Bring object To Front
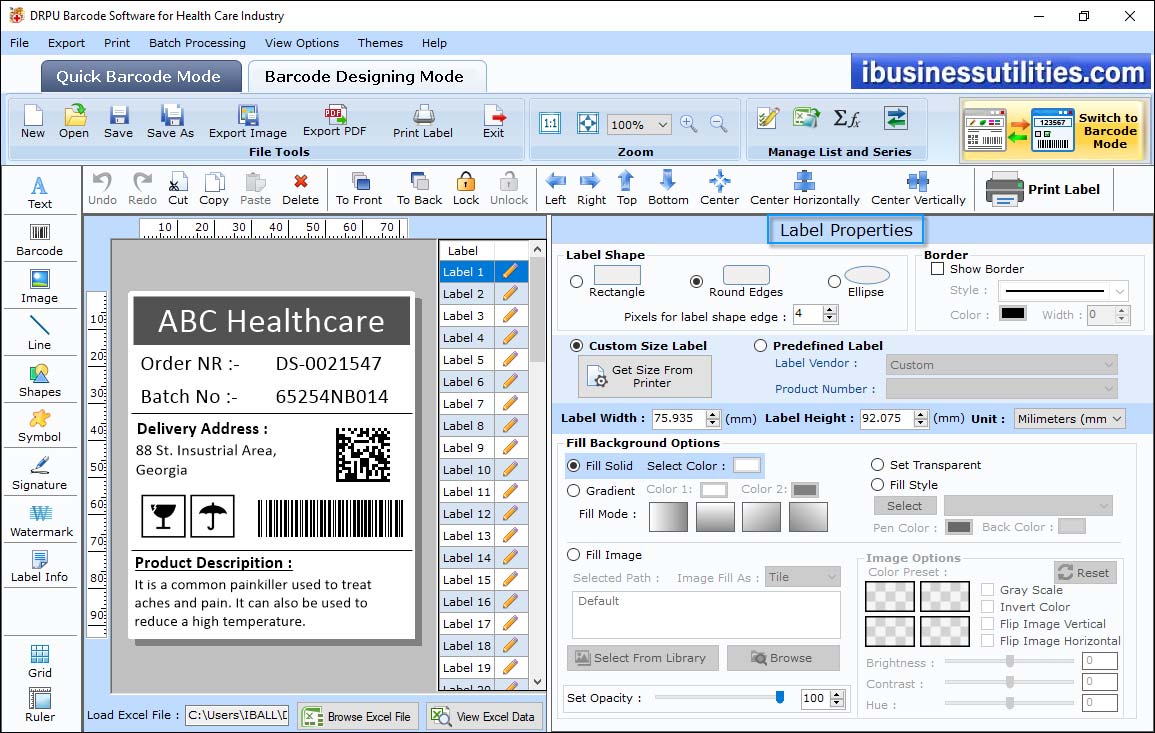 [x=359, y=189]
